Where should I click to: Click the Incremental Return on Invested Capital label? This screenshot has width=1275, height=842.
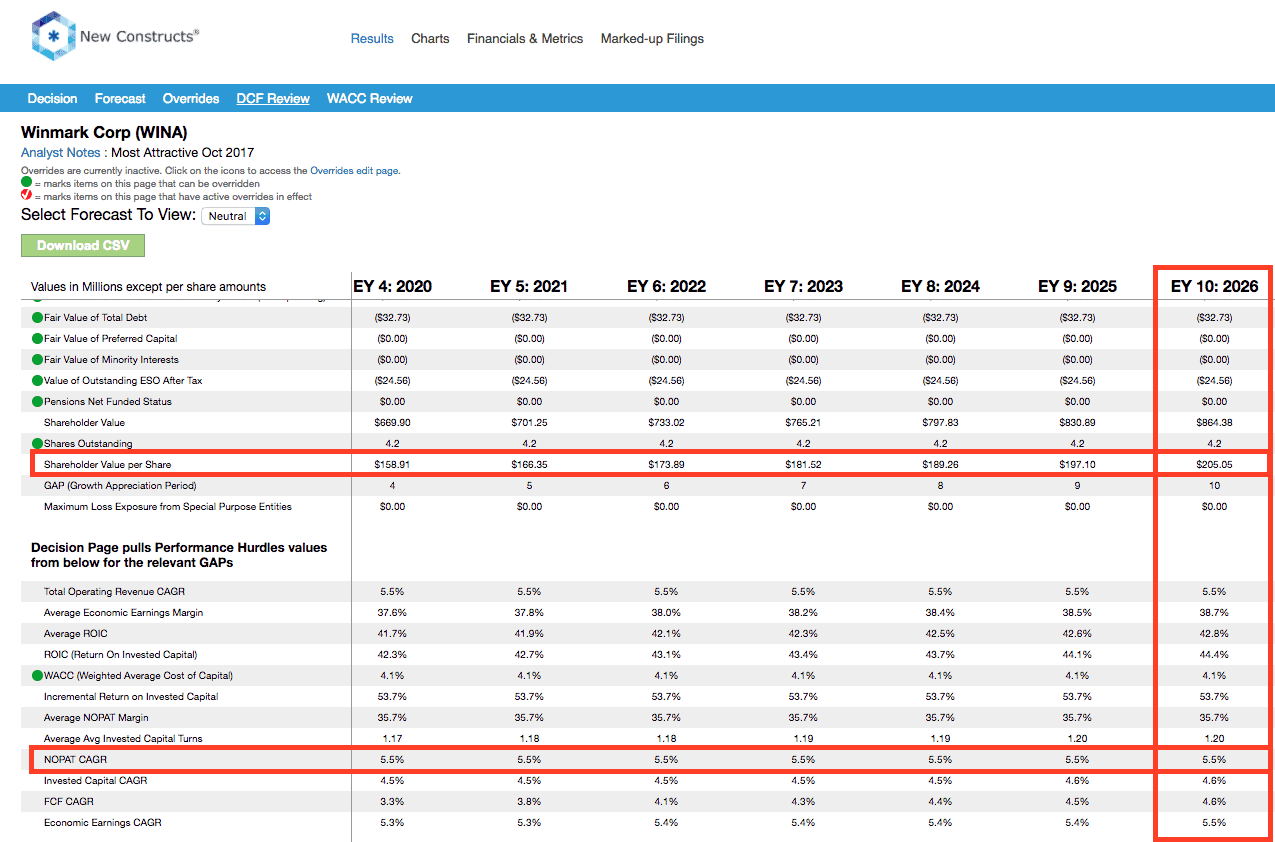(131, 696)
